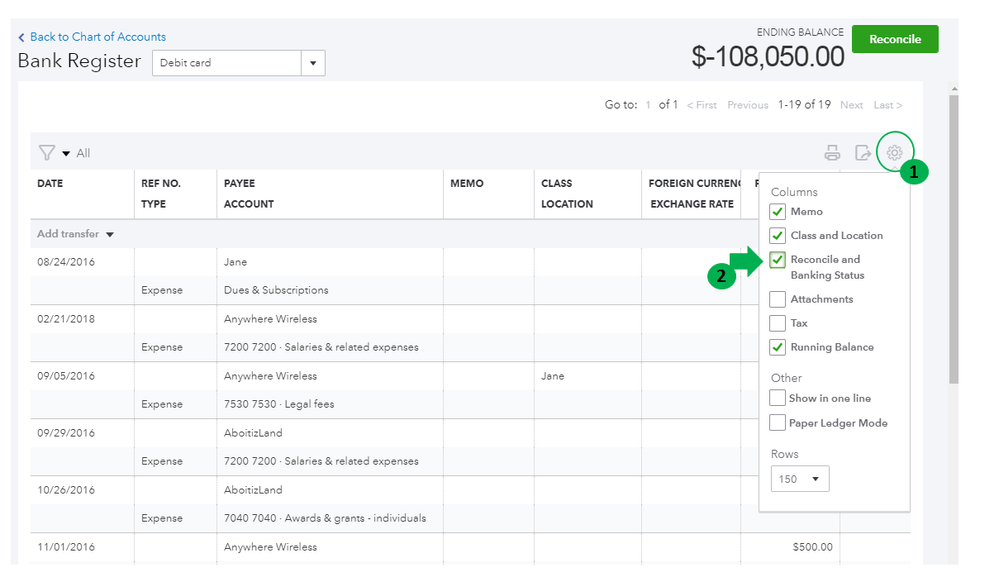999x583 pixels.
Task: Open the Debit card account dropdown
Action: 314,63
